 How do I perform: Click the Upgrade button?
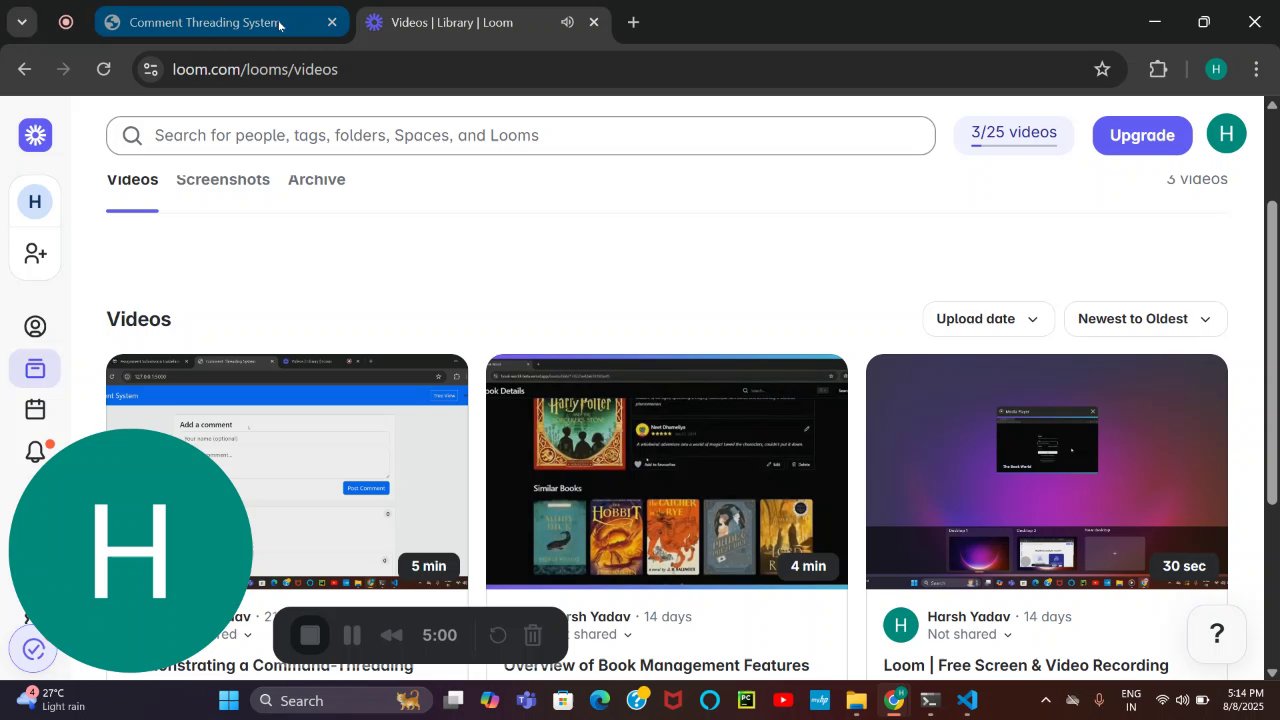[x=1142, y=135]
